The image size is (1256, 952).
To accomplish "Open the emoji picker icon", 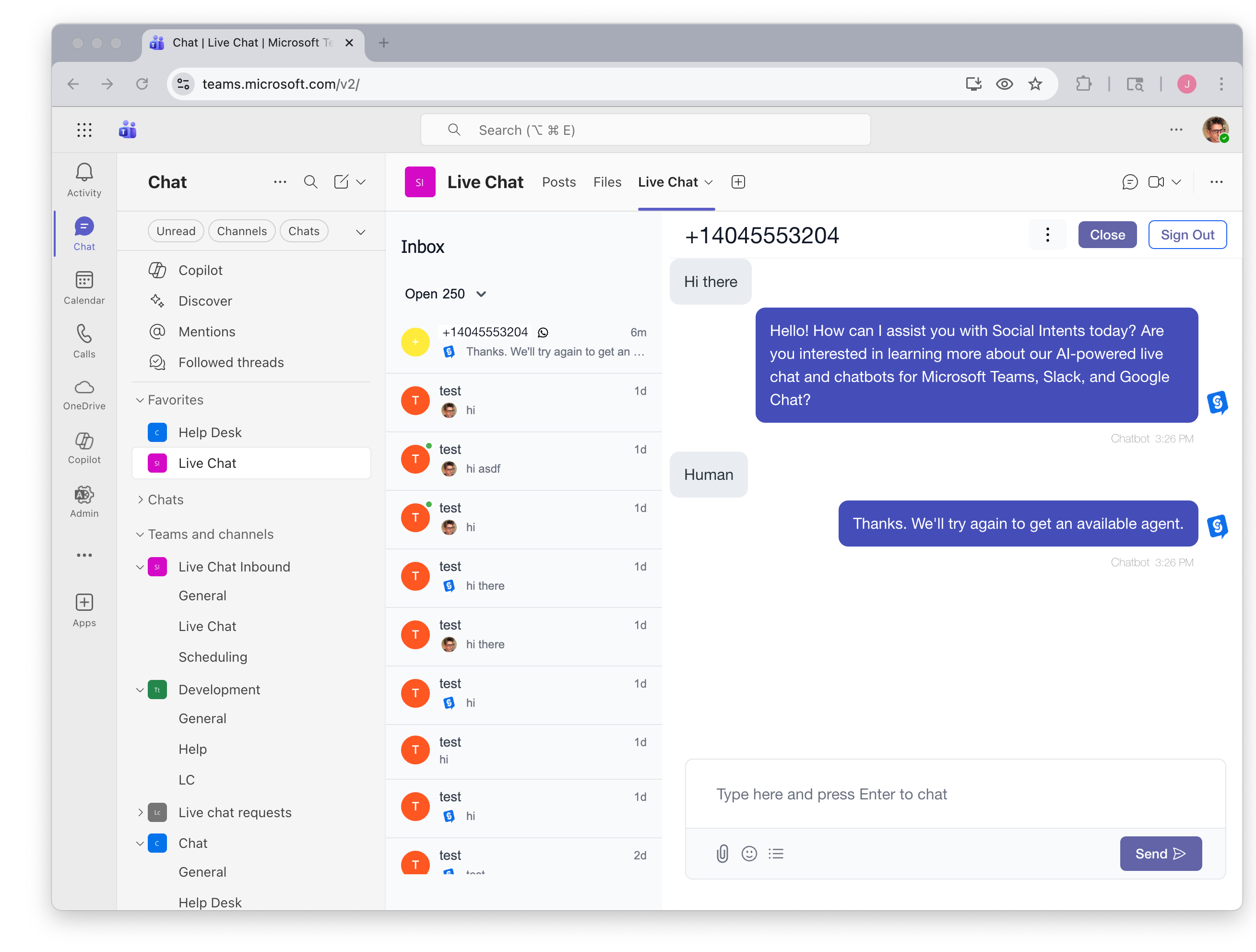I will pyautogui.click(x=749, y=853).
